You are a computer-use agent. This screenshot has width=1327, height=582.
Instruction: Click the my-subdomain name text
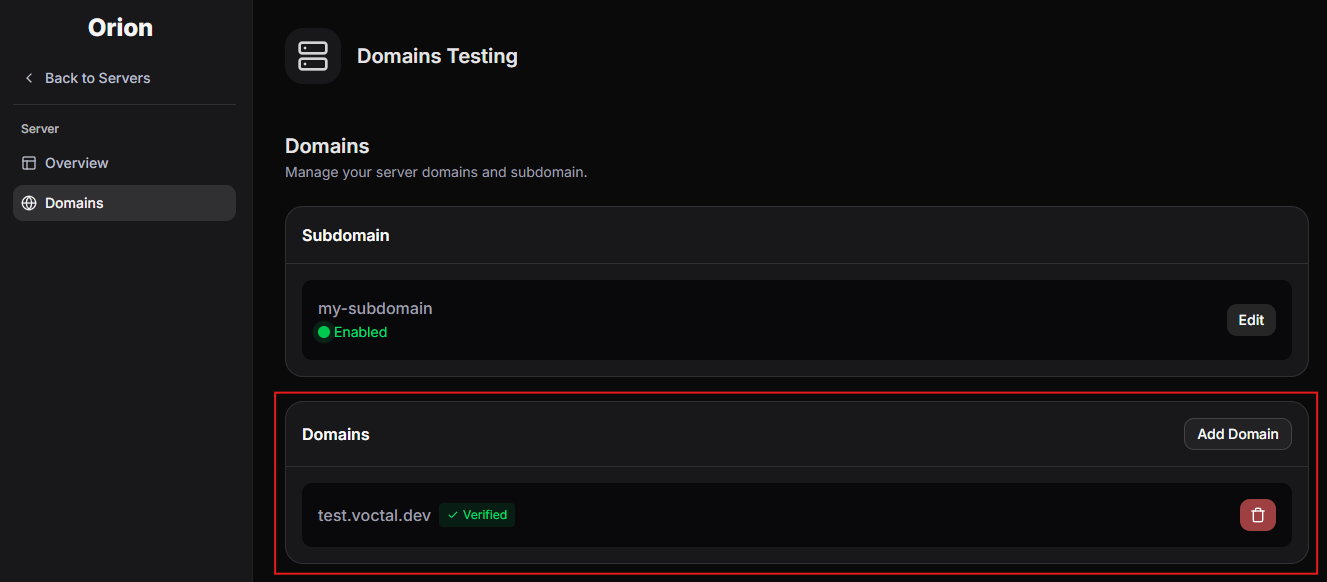point(375,308)
